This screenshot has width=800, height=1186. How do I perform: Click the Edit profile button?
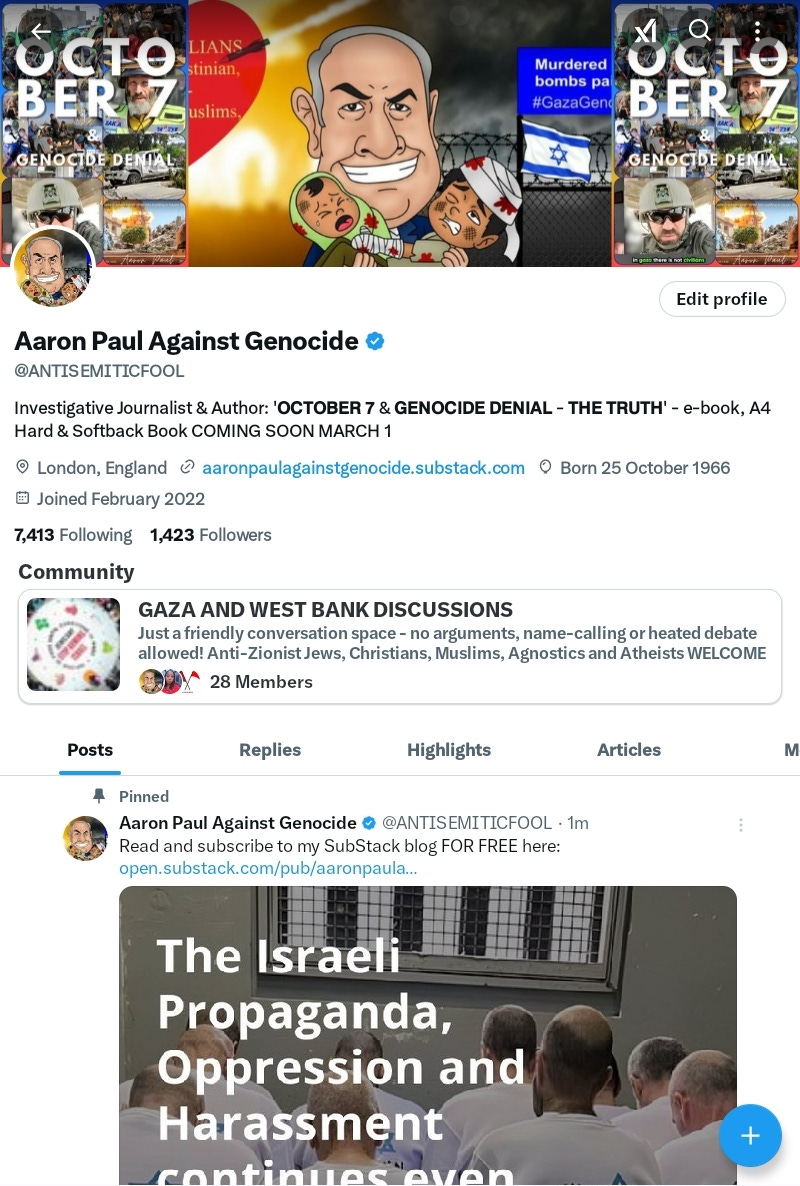tap(722, 299)
